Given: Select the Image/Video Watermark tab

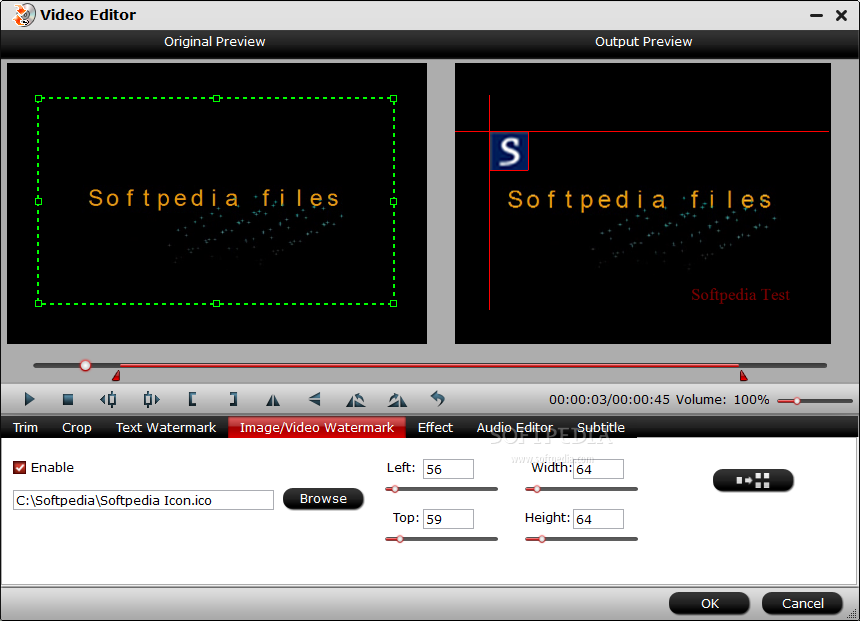Looking at the screenshot, I should 316,427.
